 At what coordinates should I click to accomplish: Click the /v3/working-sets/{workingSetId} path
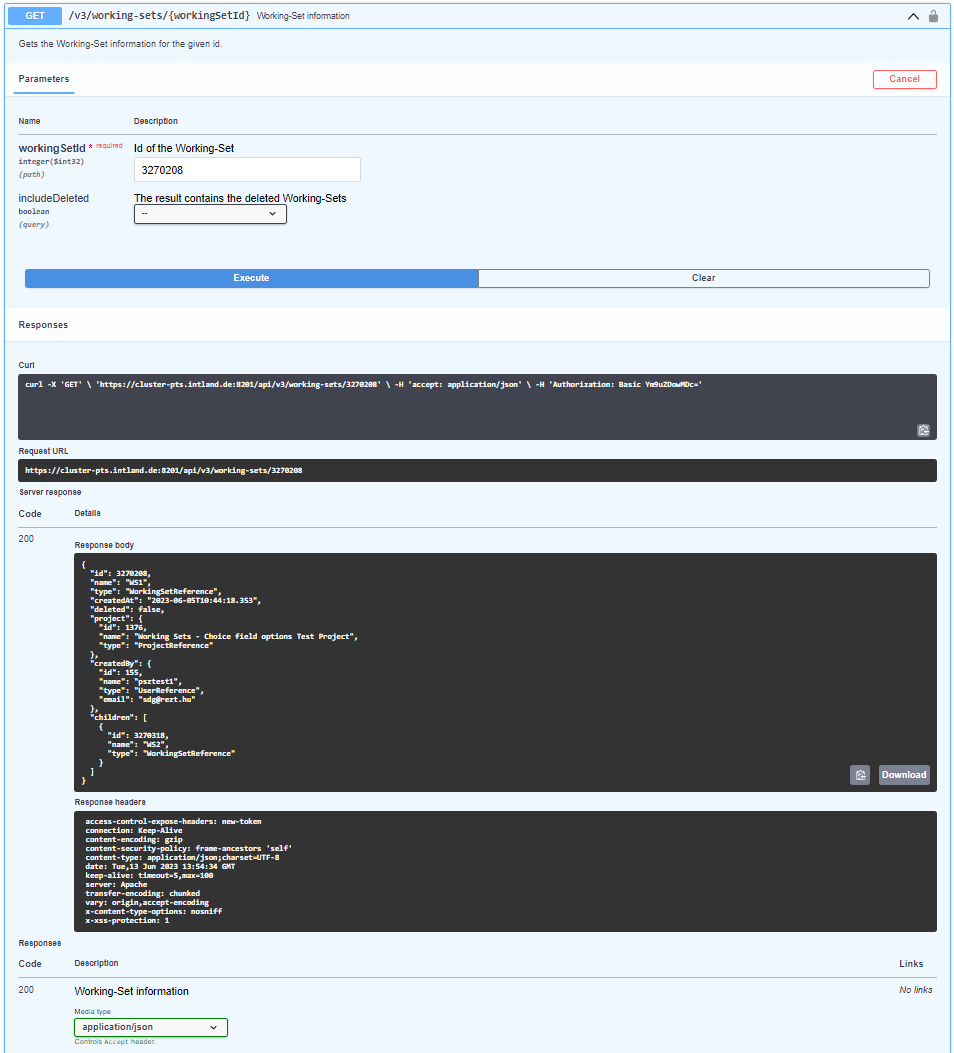[x=159, y=15]
